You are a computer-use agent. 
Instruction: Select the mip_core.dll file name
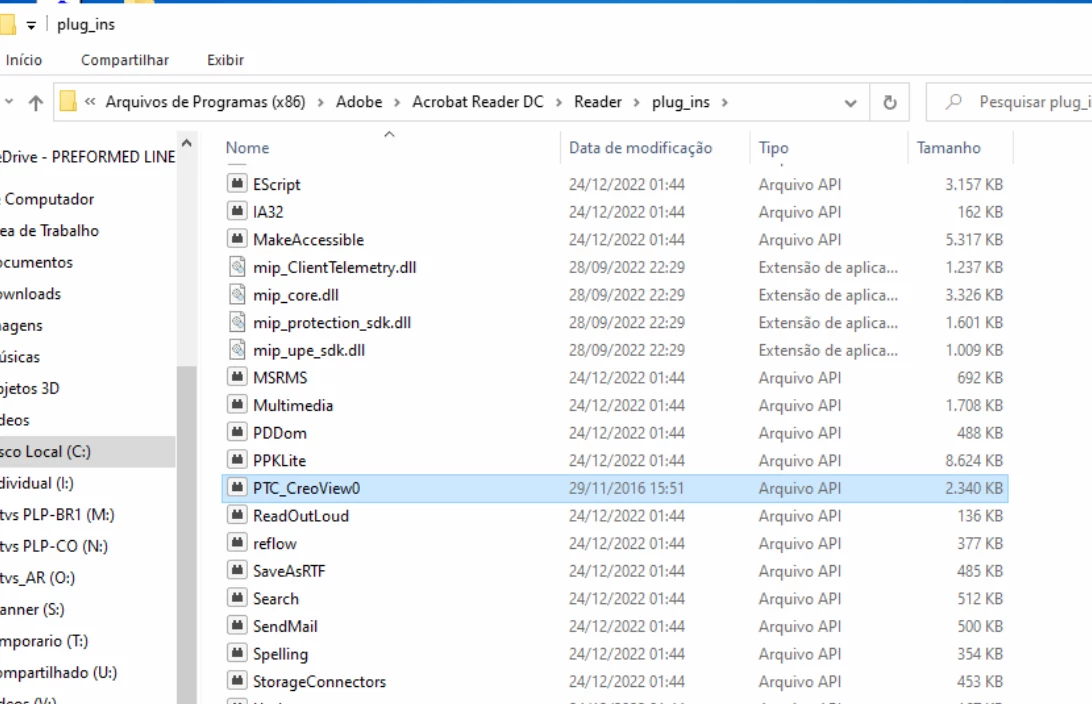[x=296, y=295]
